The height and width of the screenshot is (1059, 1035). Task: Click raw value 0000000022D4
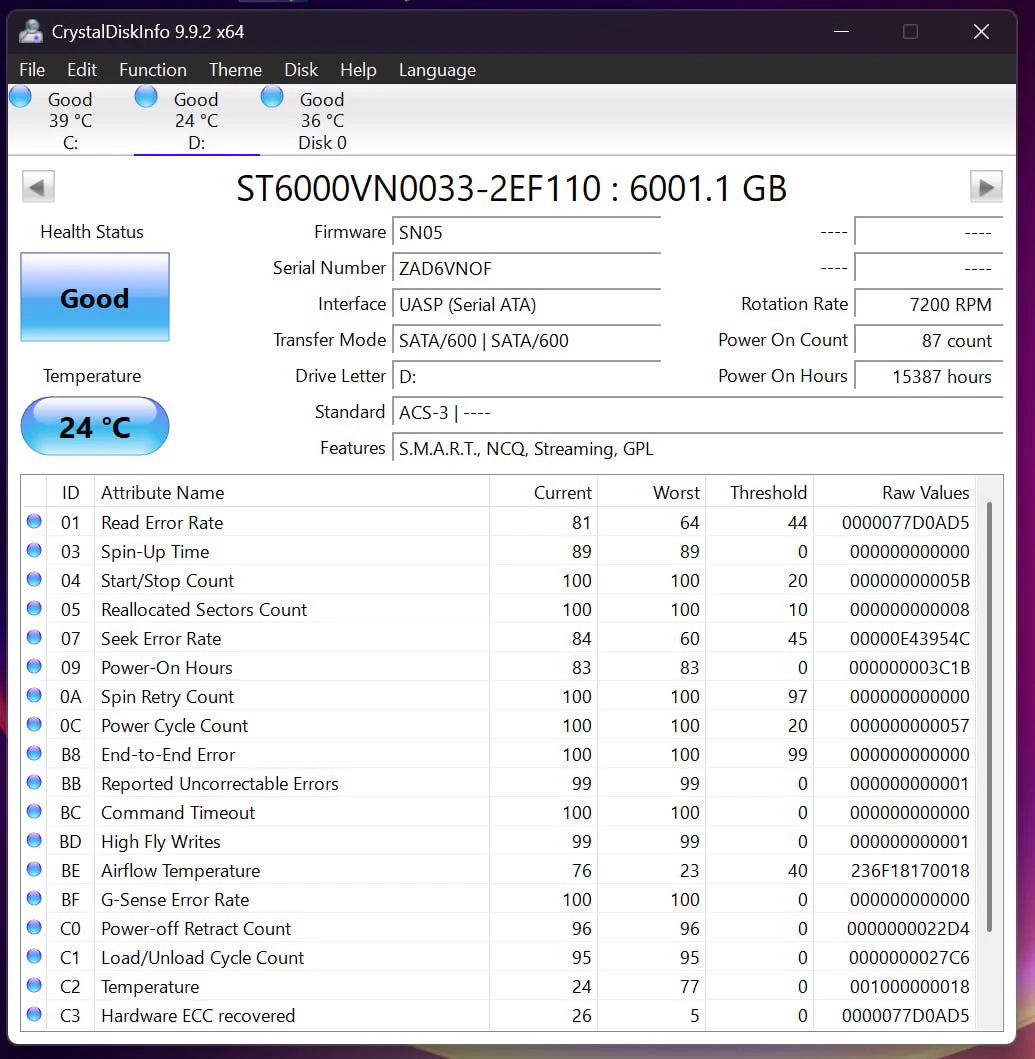908,929
